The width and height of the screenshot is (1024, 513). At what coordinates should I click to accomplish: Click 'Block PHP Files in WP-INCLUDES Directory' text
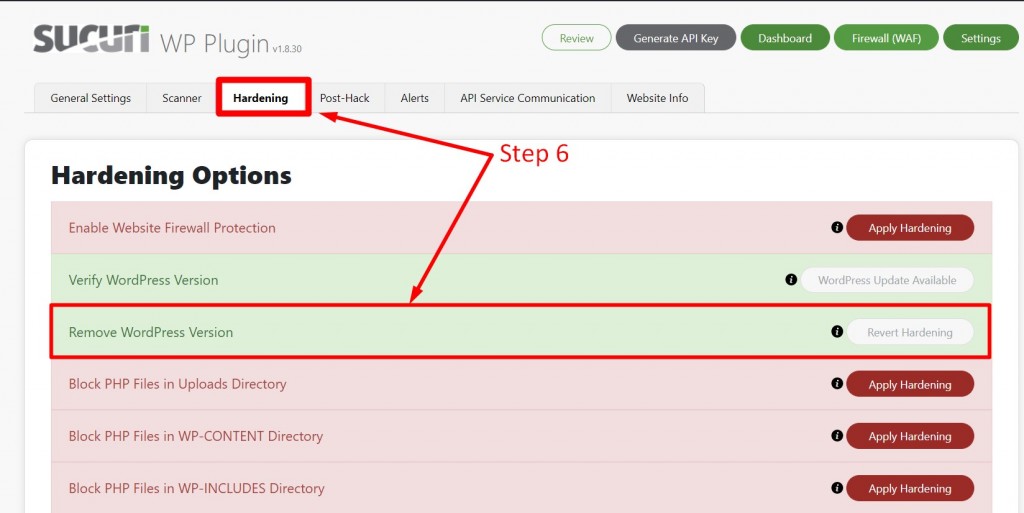tap(197, 488)
